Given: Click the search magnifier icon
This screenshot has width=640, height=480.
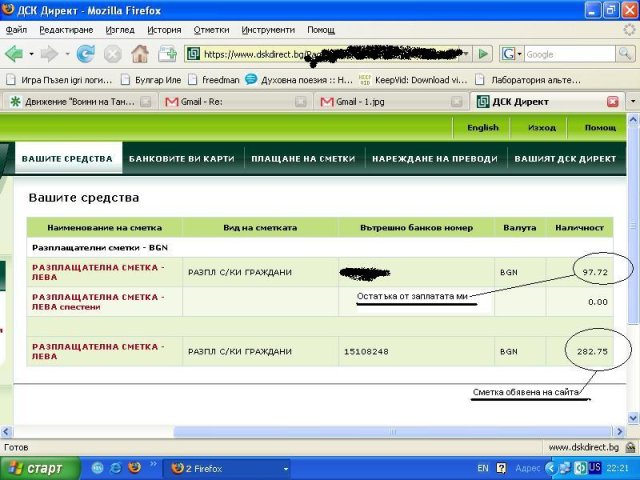Looking at the screenshot, I should pyautogui.click(x=625, y=54).
